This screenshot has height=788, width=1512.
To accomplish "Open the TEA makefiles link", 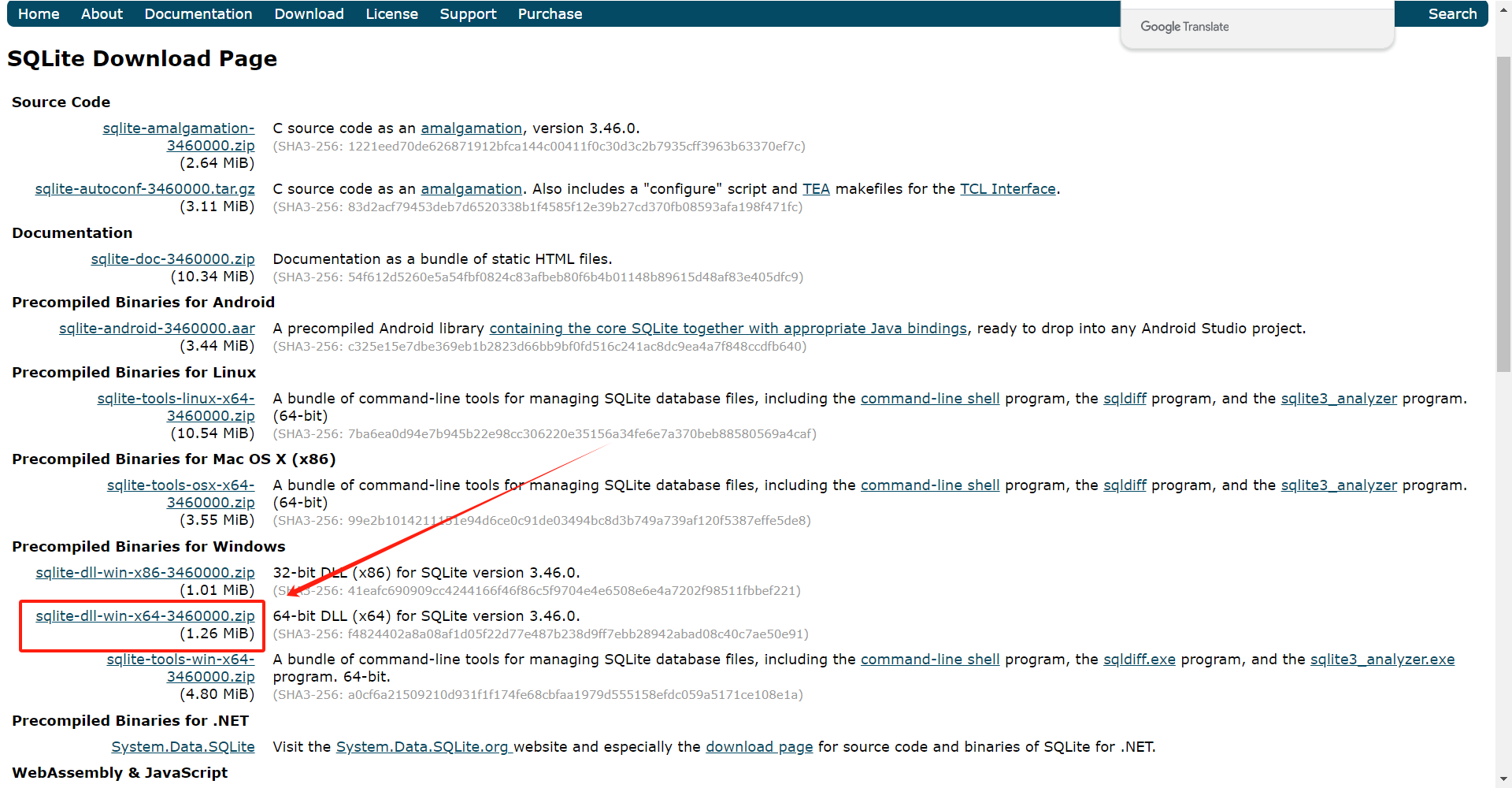I will [x=816, y=189].
